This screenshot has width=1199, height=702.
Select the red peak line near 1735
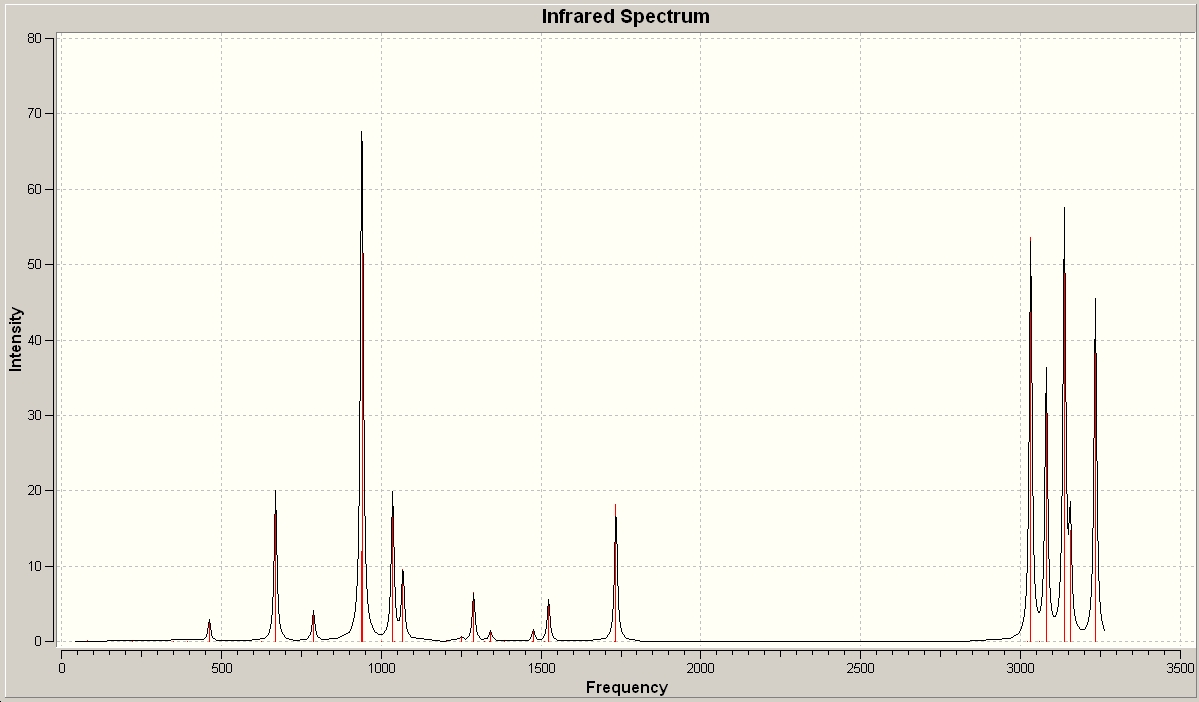[x=616, y=573]
